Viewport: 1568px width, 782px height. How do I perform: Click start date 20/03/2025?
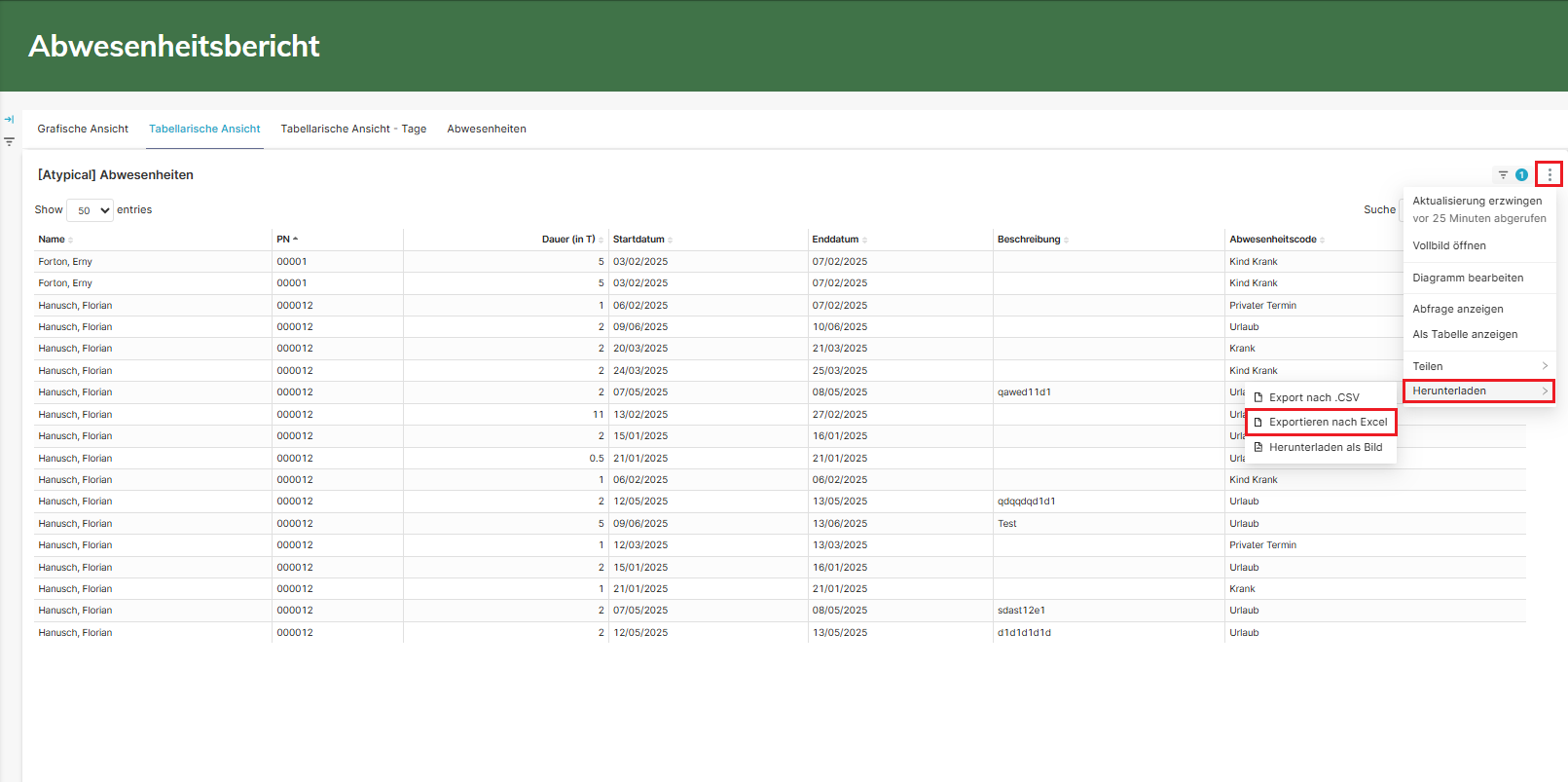(x=640, y=349)
